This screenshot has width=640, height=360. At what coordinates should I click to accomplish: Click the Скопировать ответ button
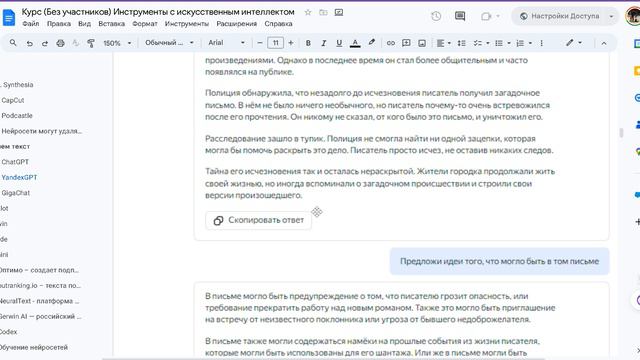(x=258, y=220)
